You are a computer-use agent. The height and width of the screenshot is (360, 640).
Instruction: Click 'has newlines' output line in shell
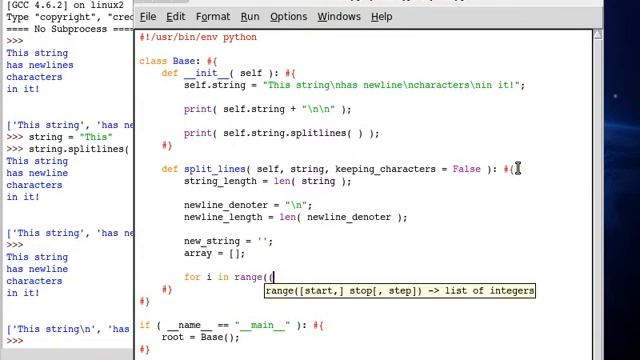point(40,65)
